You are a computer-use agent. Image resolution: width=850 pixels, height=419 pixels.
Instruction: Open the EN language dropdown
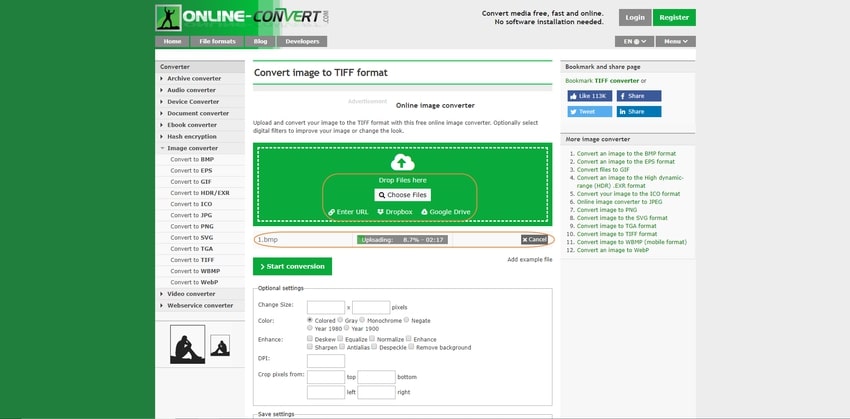click(x=635, y=42)
